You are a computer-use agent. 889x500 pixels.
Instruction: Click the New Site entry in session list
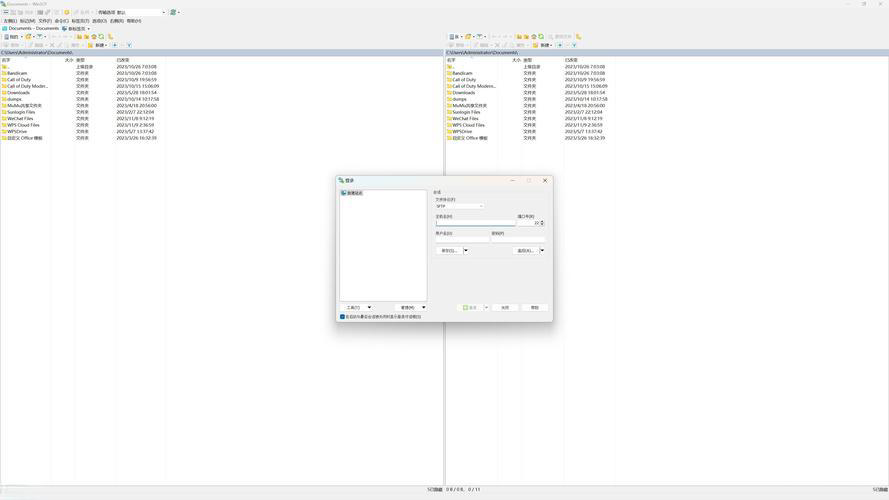tap(353, 193)
